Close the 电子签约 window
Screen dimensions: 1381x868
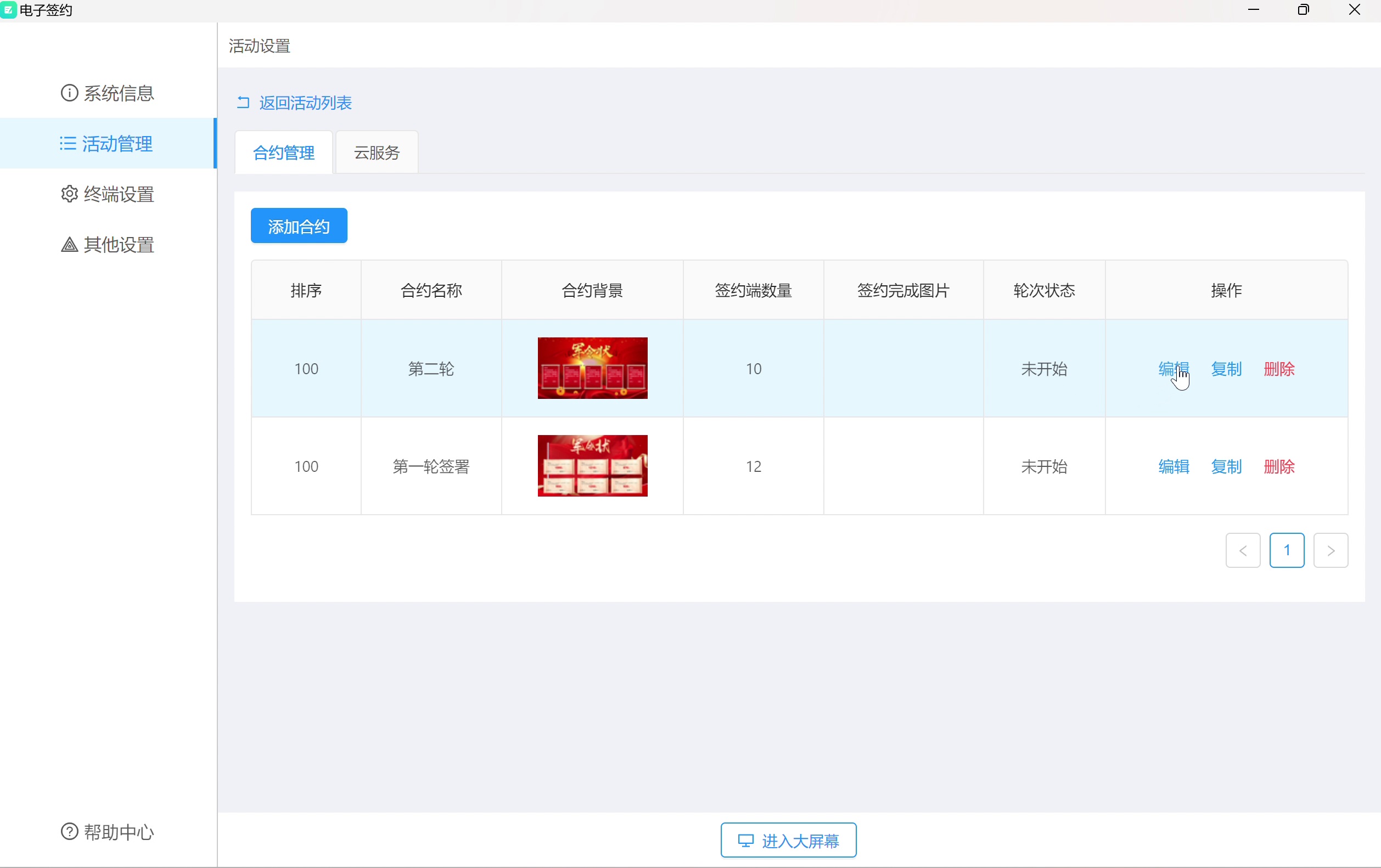coord(1355,10)
